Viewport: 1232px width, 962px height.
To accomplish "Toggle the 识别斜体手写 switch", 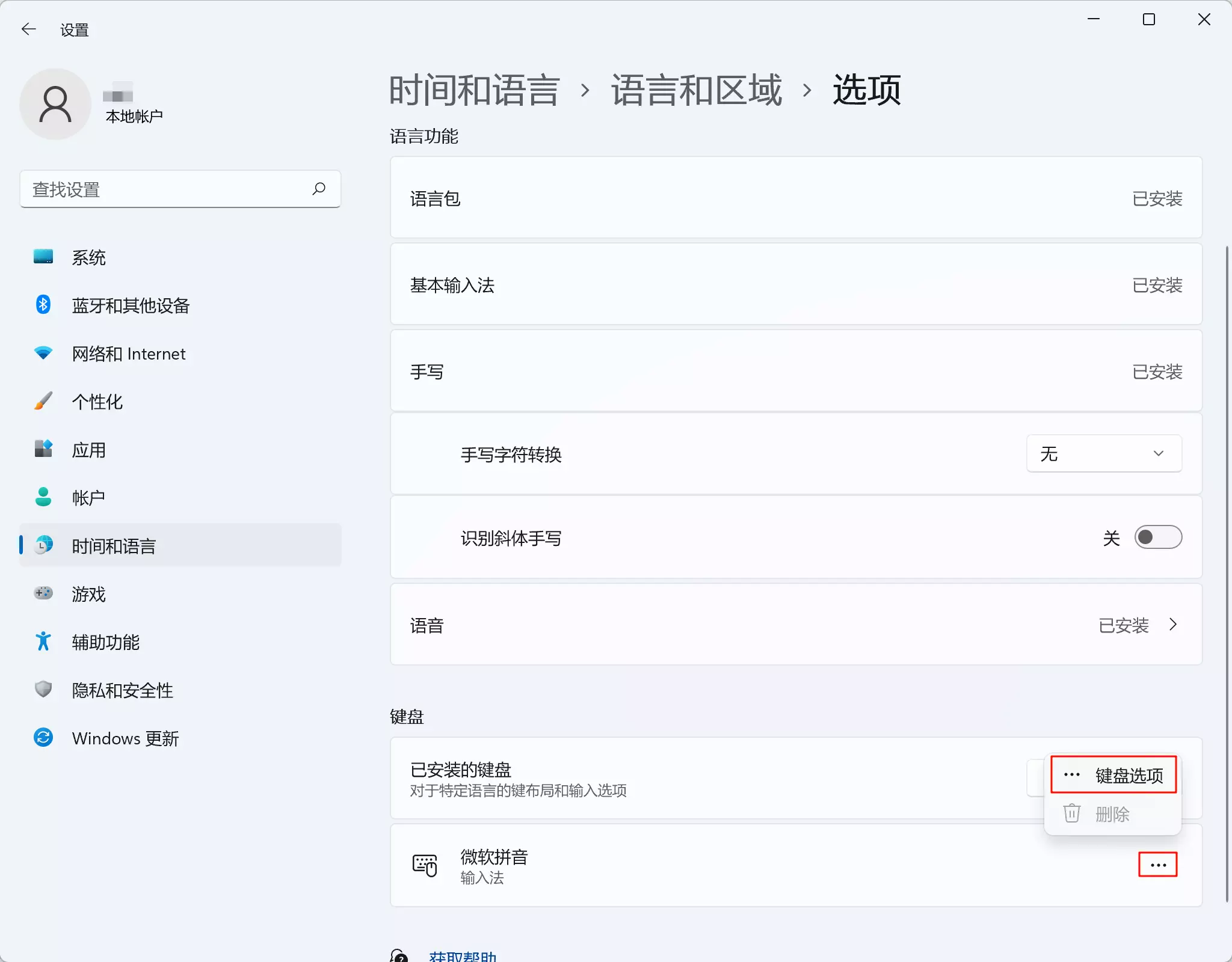I will (x=1157, y=538).
